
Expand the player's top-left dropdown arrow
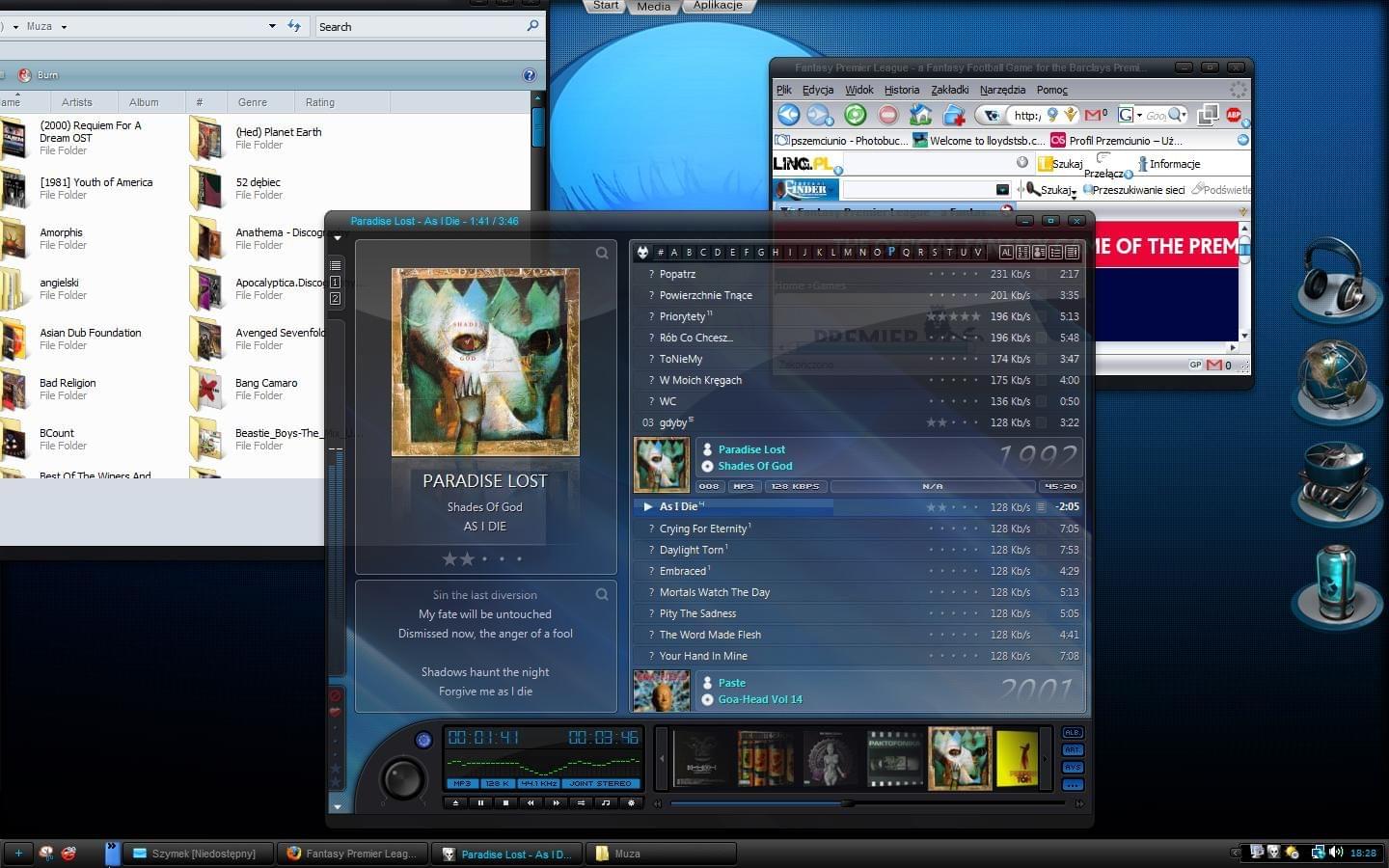click(337, 237)
